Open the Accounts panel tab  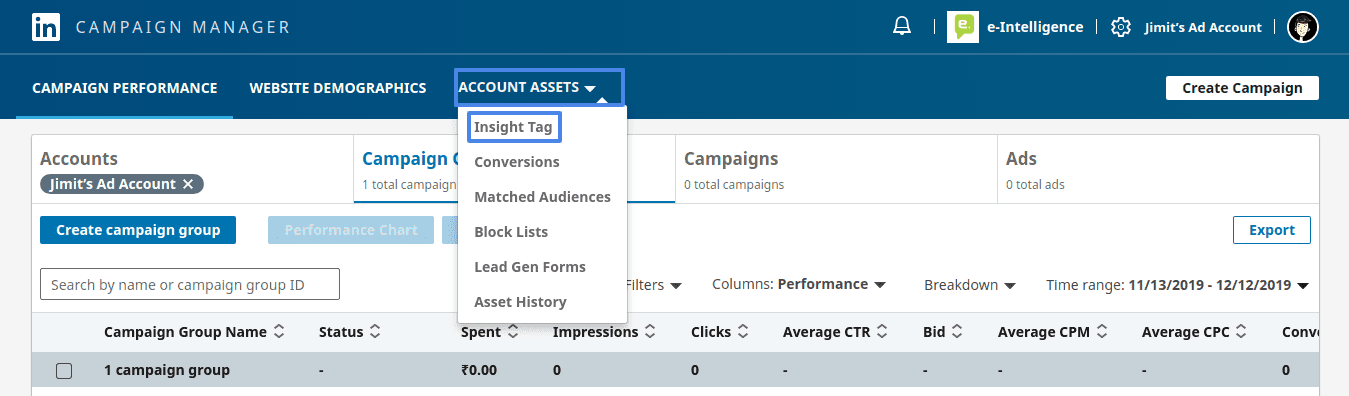(193, 170)
